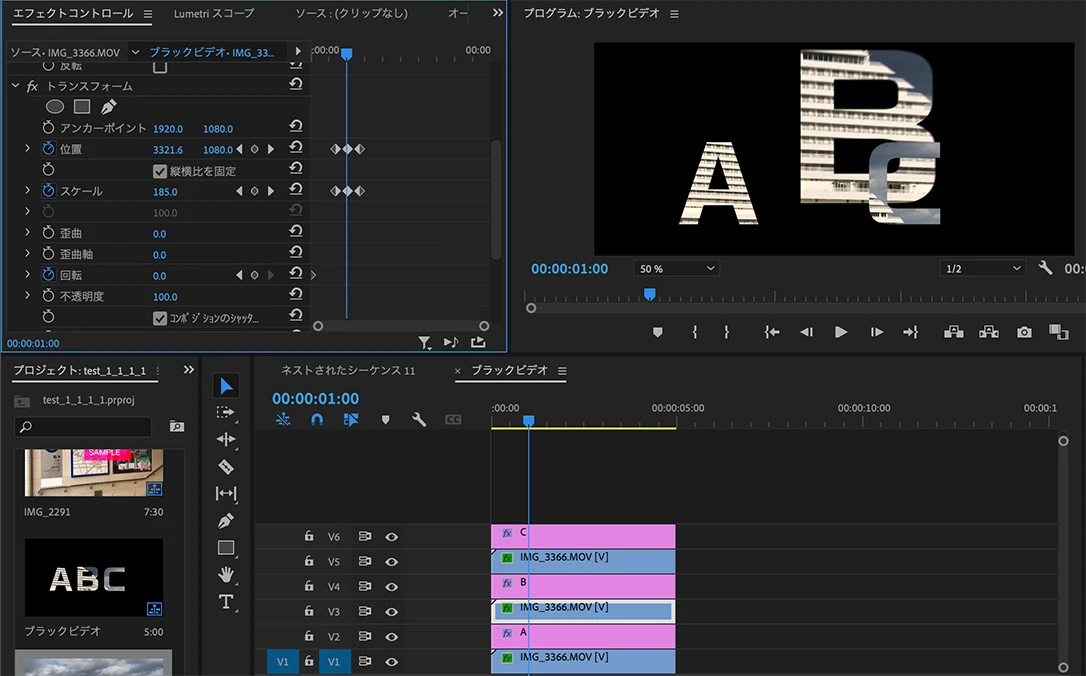Image resolution: width=1086 pixels, height=676 pixels.
Task: Select the Hand tool
Action: pos(226,574)
